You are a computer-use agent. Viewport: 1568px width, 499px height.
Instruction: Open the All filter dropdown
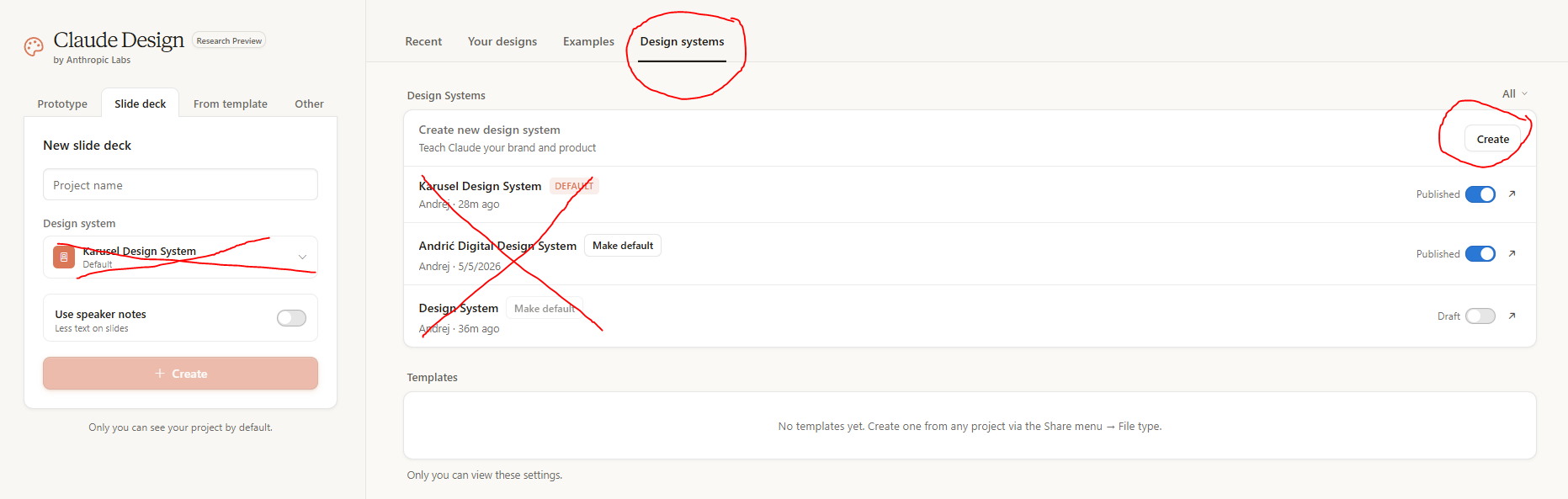click(1514, 93)
